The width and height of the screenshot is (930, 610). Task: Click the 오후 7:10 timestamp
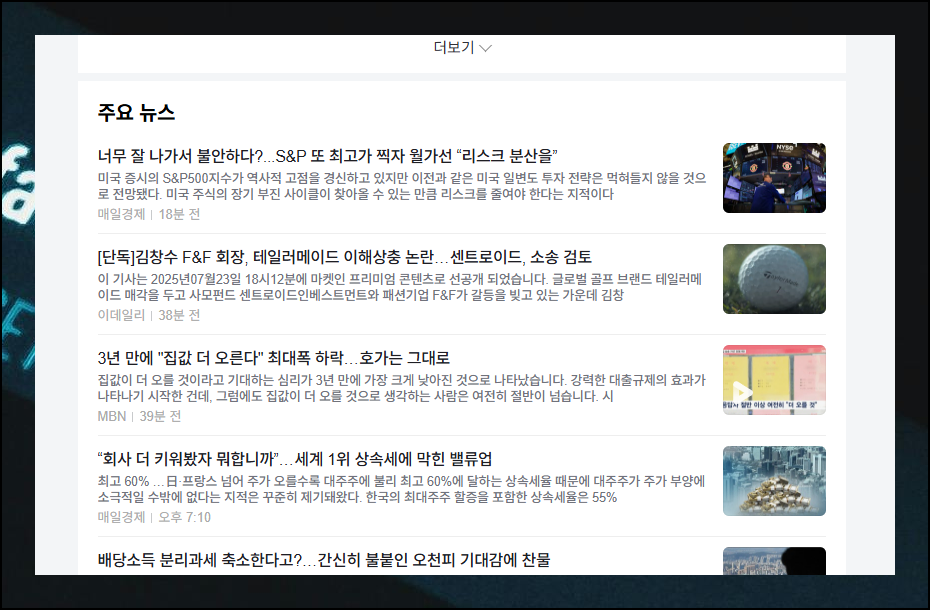coord(184,517)
